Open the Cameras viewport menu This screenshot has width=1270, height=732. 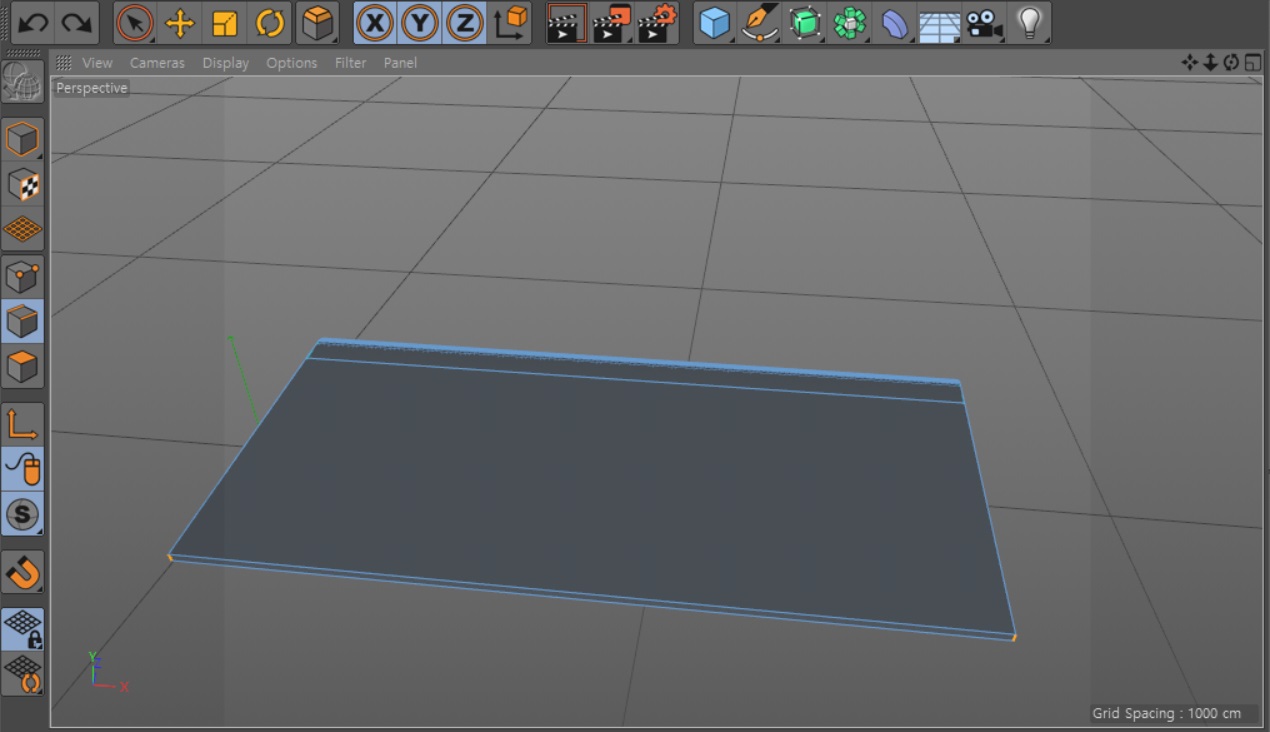click(157, 63)
